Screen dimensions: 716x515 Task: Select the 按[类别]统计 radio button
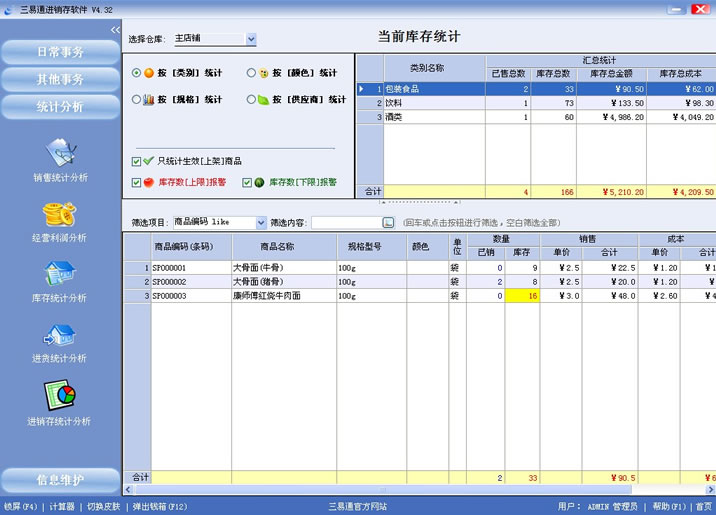136,73
